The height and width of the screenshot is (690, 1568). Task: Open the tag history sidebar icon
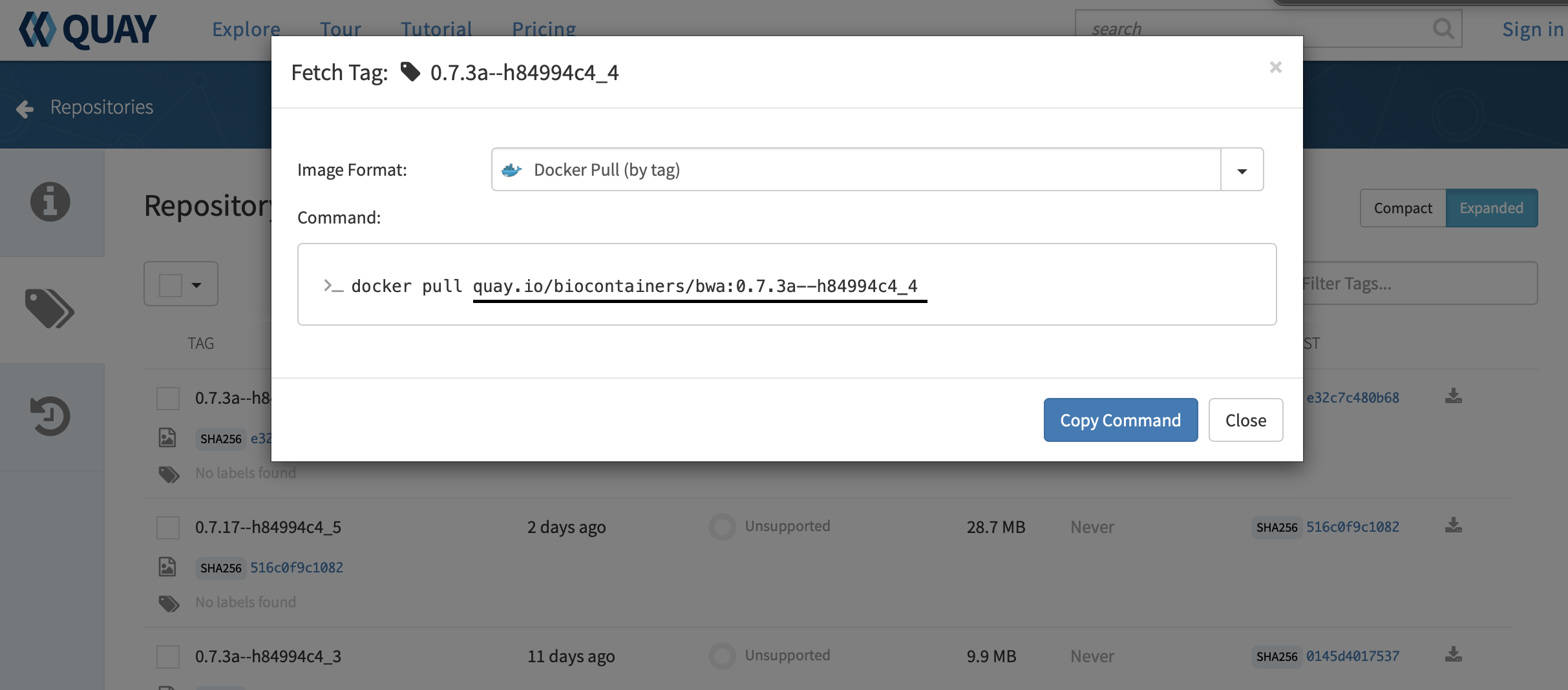point(50,416)
